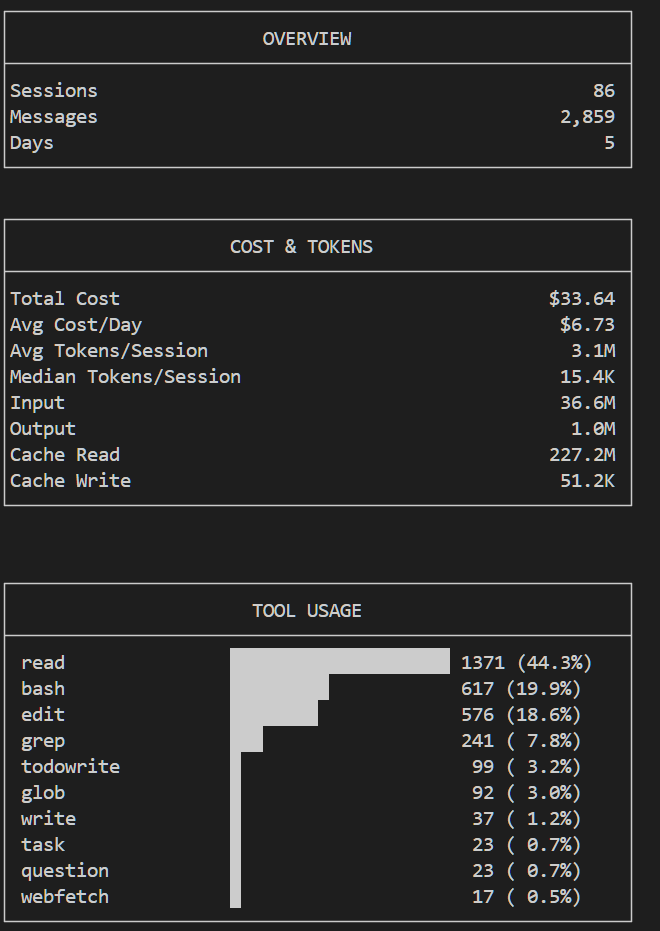Screen dimensions: 660x931
Task: Click the 1.0M output value
Action: coord(593,429)
